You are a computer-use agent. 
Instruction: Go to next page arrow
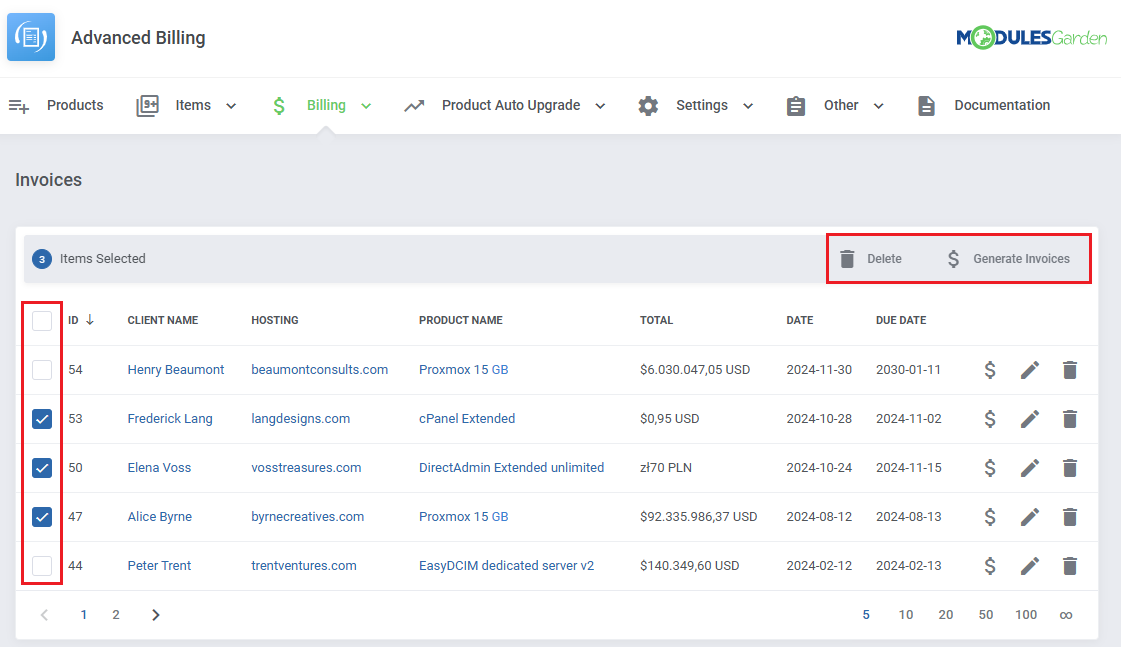156,615
